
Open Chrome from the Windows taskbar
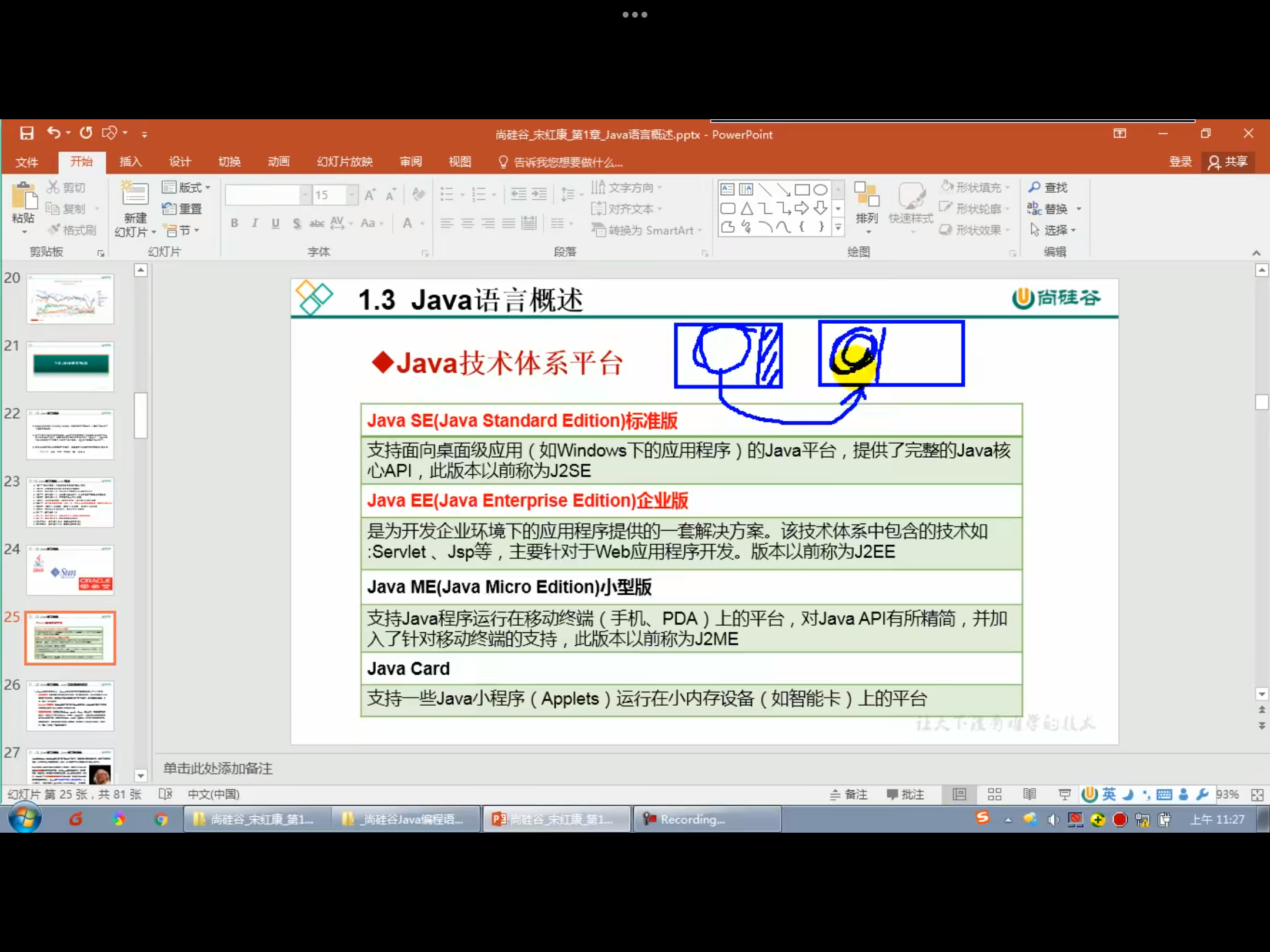coord(162,819)
